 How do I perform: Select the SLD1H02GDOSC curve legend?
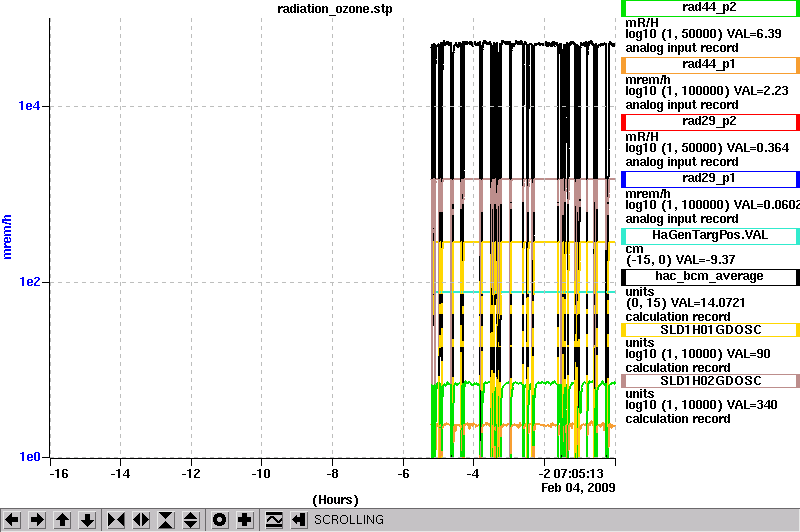click(x=710, y=381)
